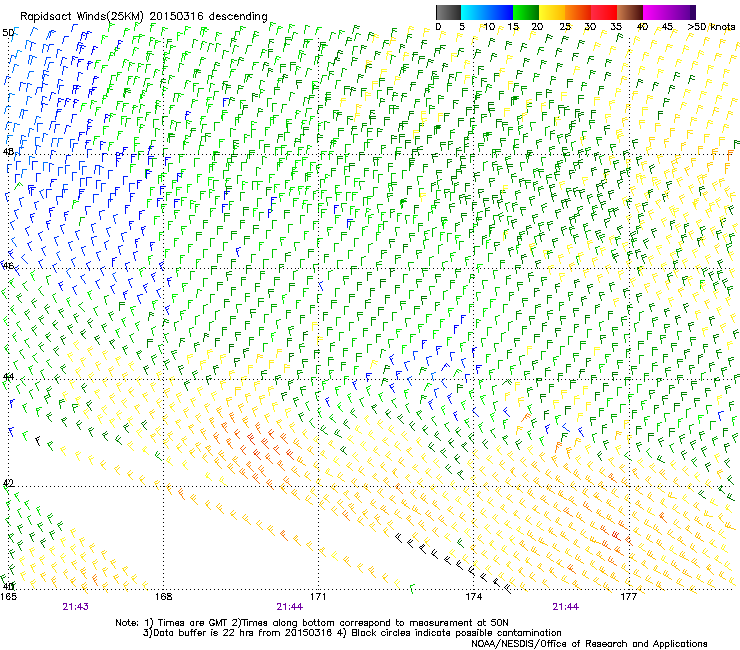Click the blue 5-15 knots legend segment
Viewport: 740px width, 650px height.
(x=487, y=12)
